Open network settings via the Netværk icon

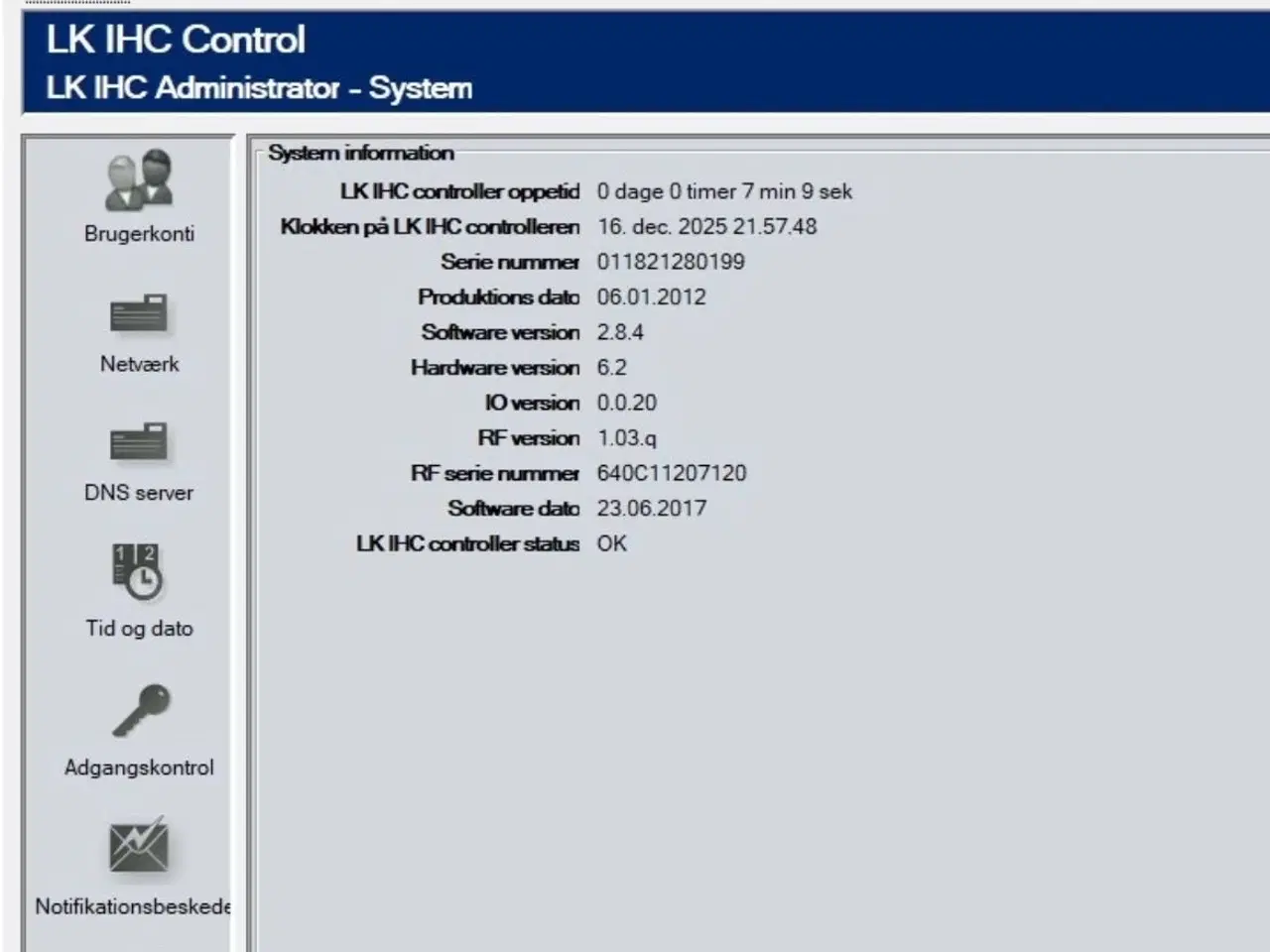pos(140,314)
